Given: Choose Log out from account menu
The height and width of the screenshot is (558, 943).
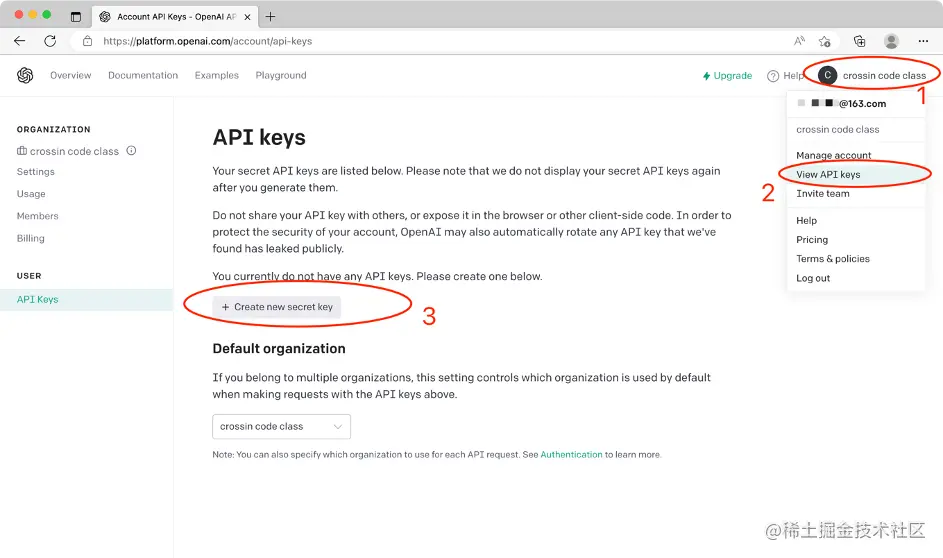Looking at the screenshot, I should (x=813, y=278).
